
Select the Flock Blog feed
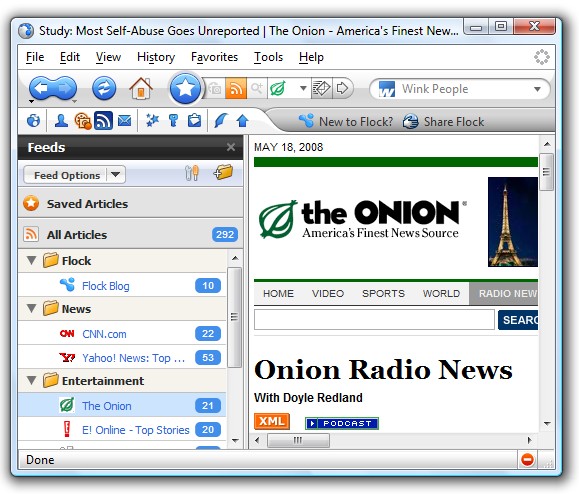[122, 285]
